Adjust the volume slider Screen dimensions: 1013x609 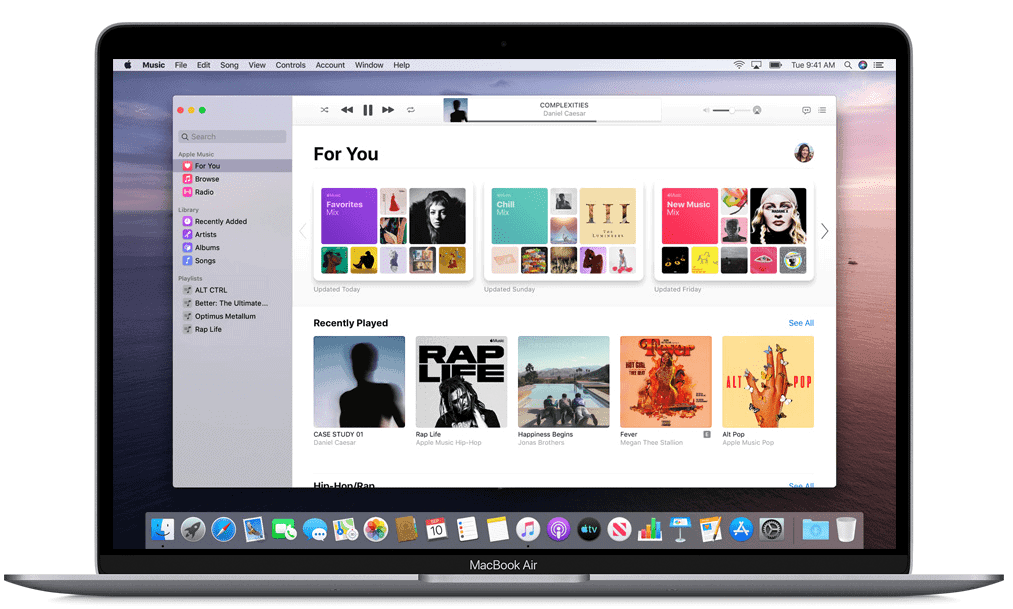[731, 110]
